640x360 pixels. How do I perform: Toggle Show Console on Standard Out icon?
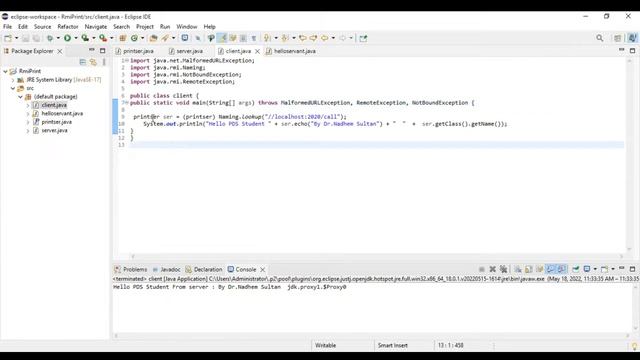[551, 269]
